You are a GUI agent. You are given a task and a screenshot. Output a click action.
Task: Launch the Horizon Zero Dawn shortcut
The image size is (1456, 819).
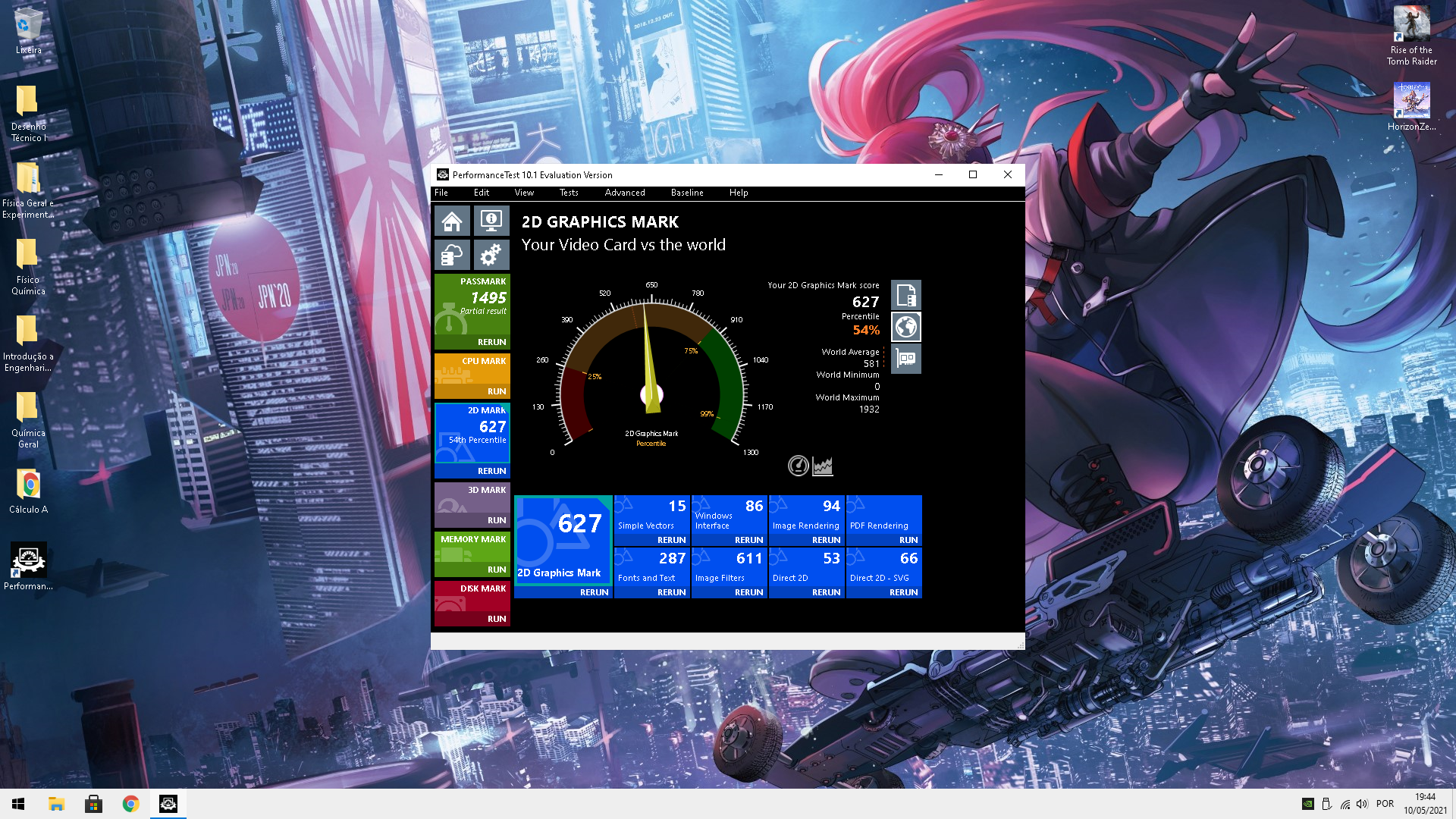pyautogui.click(x=1411, y=106)
